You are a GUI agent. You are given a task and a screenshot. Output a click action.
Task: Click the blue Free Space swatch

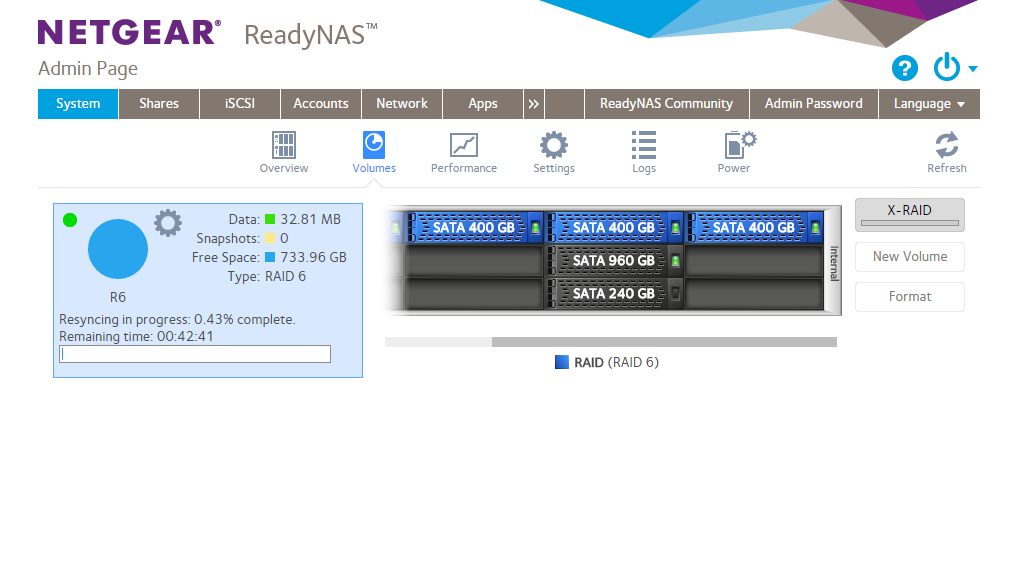point(270,257)
